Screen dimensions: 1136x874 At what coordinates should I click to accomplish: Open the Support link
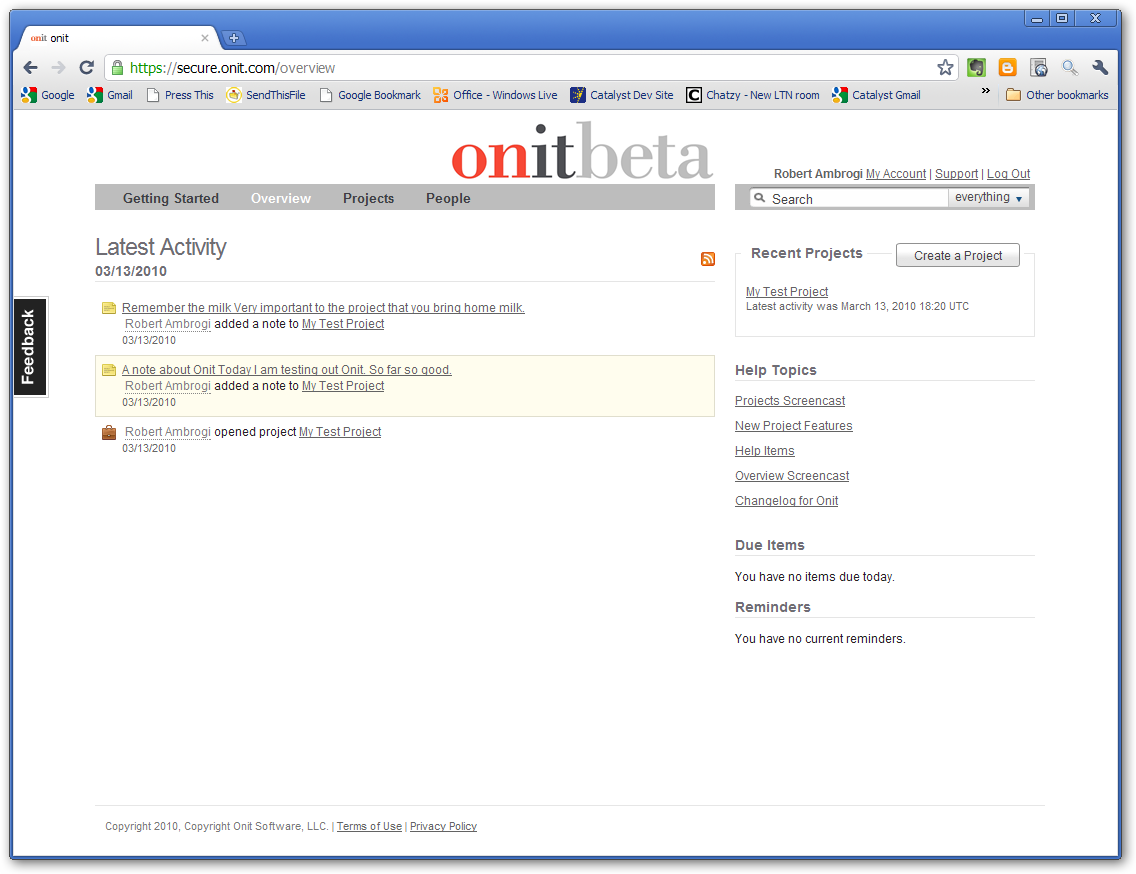[956, 174]
